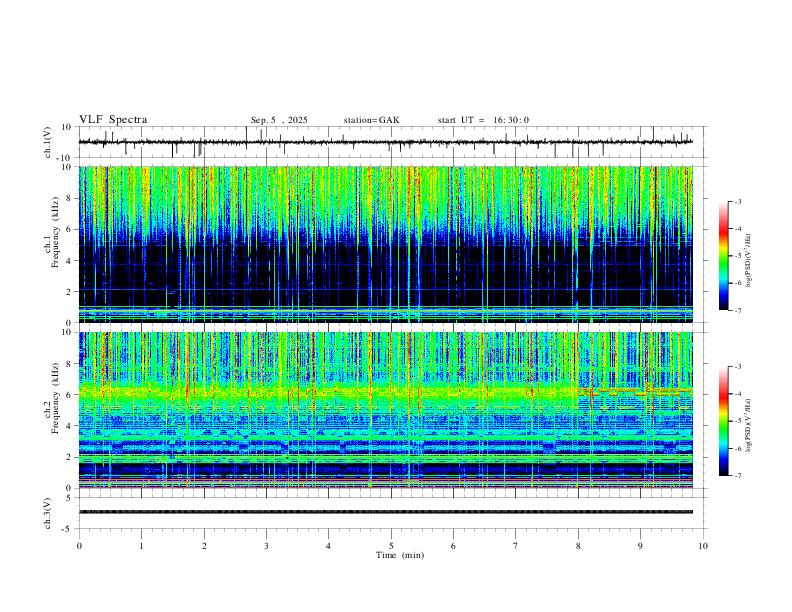Viewport: 792px width, 612px height.
Task: Click the time axis tick label '10'
Action: pos(703,546)
